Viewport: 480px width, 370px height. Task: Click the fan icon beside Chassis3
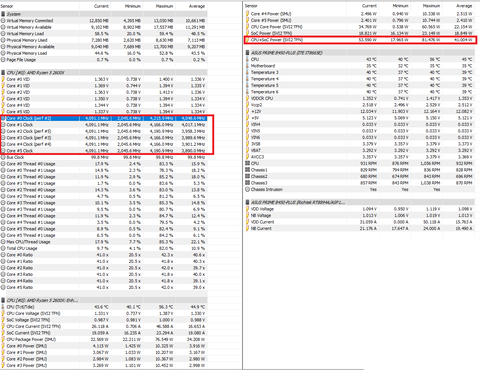(247, 183)
